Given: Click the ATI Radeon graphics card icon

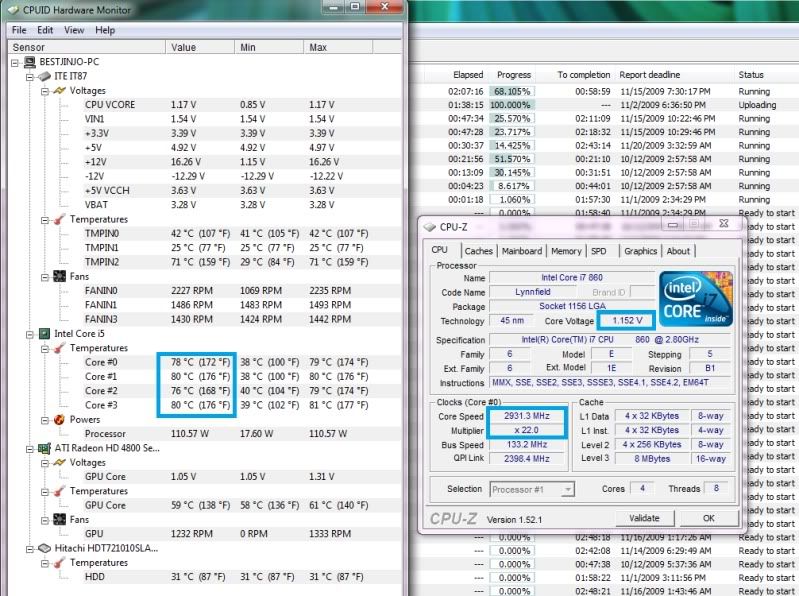Looking at the screenshot, I should pos(43,449).
